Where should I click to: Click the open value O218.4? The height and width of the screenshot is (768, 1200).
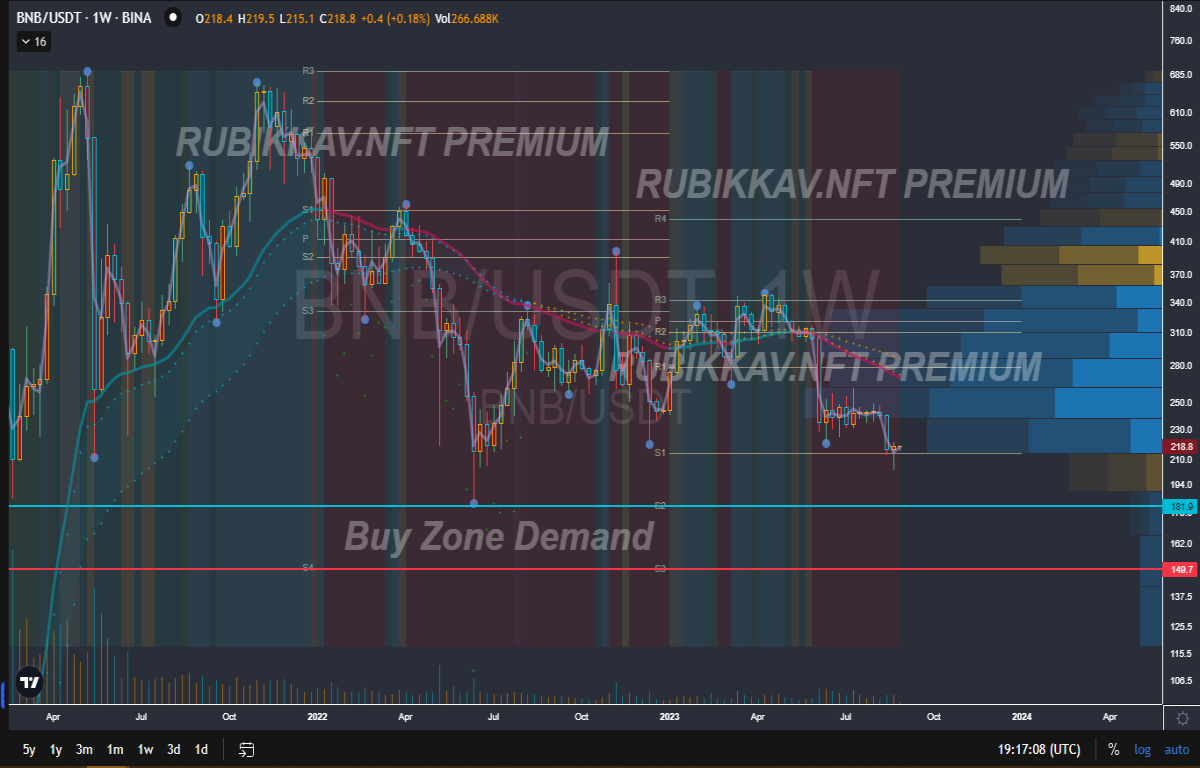click(x=216, y=18)
